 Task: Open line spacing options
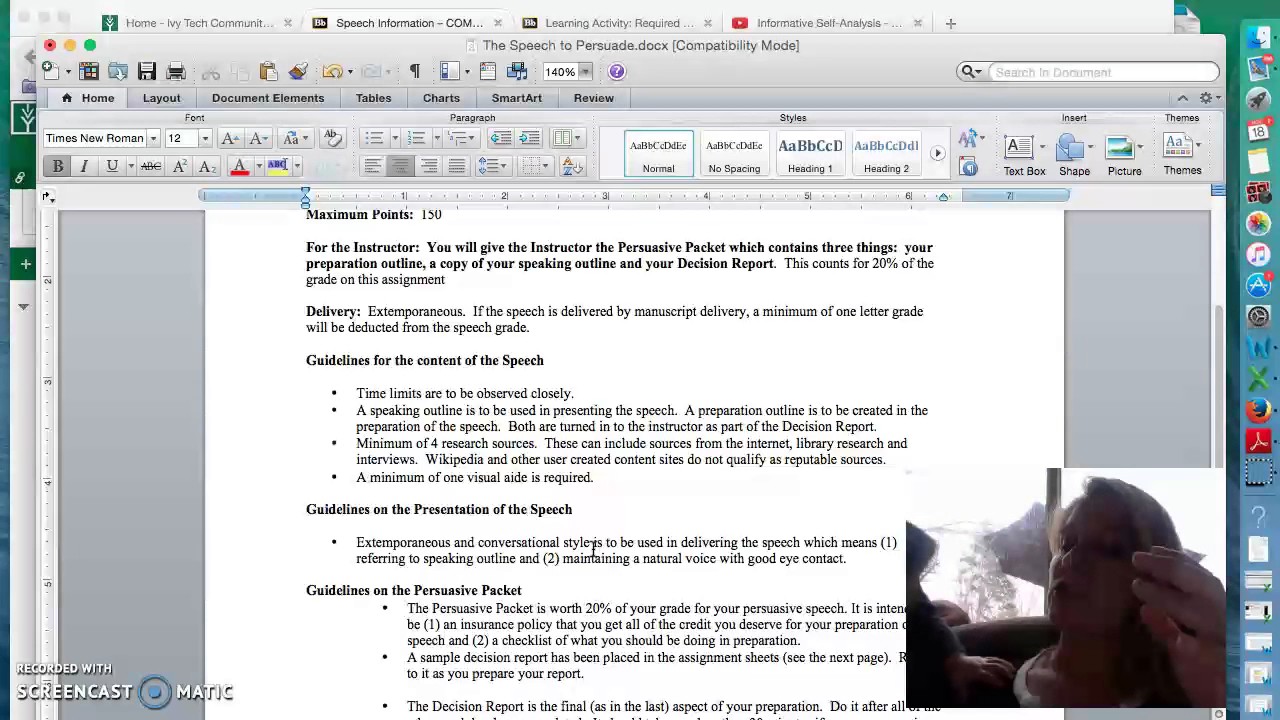[492, 166]
